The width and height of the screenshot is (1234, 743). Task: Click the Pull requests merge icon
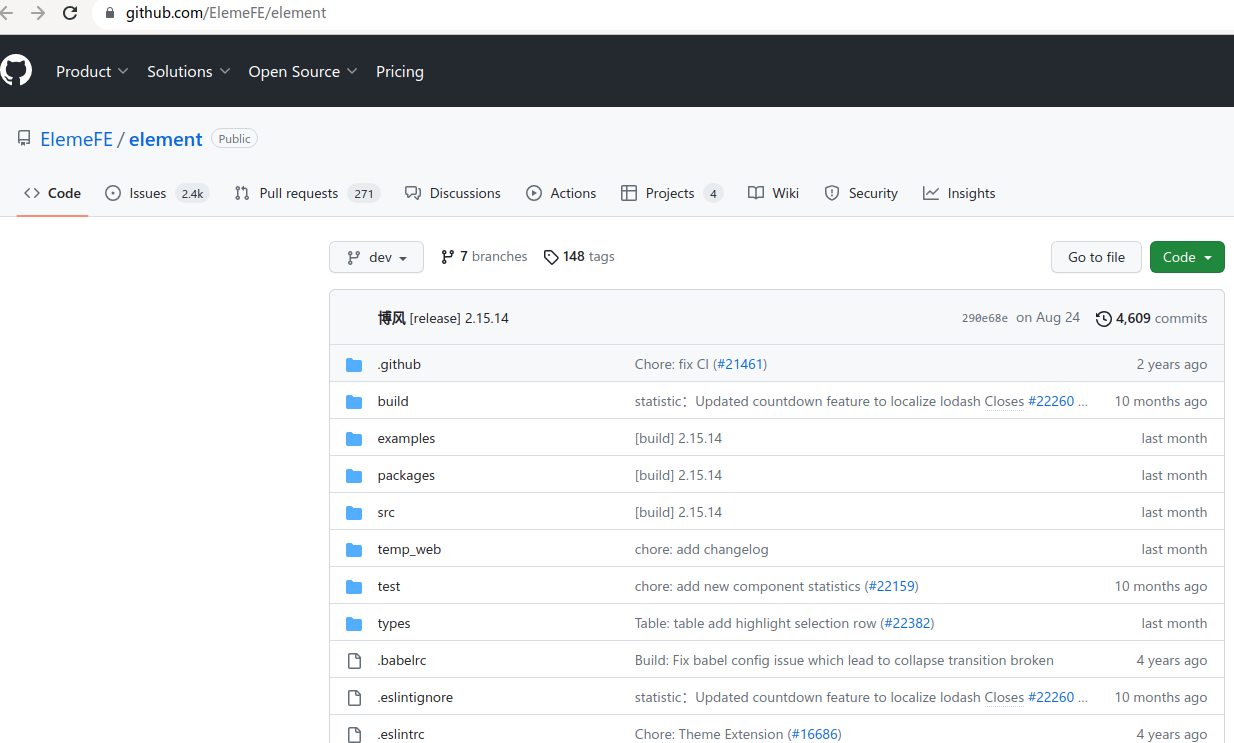(x=241, y=192)
